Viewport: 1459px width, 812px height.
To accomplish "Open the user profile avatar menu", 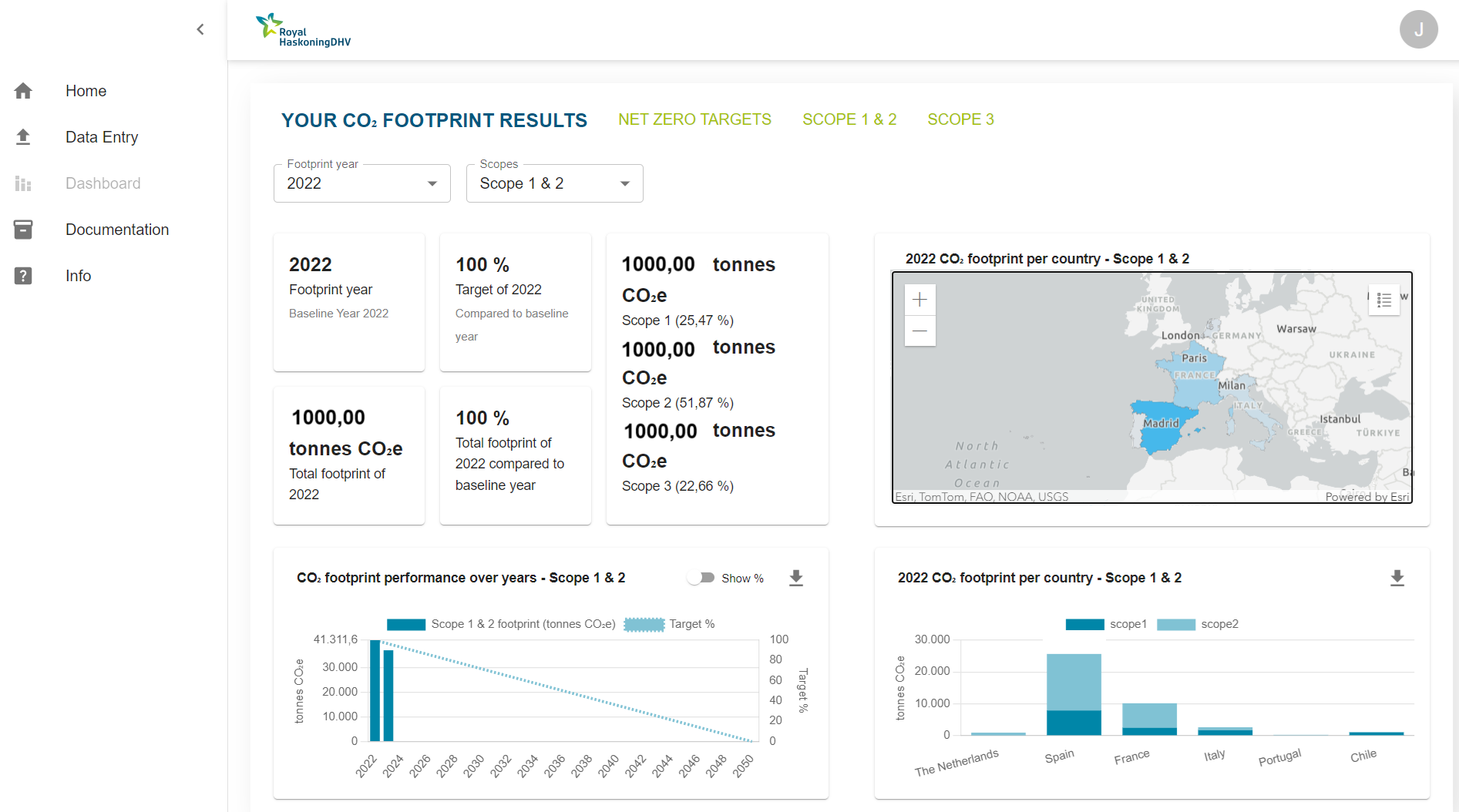I will [1419, 29].
